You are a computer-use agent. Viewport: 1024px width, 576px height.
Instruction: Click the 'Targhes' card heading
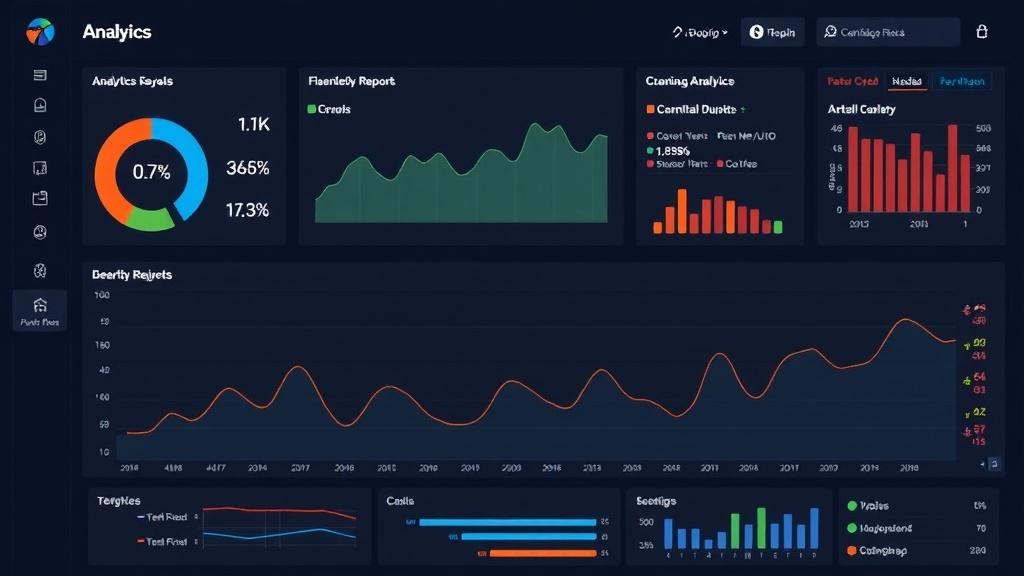pyautogui.click(x=119, y=501)
